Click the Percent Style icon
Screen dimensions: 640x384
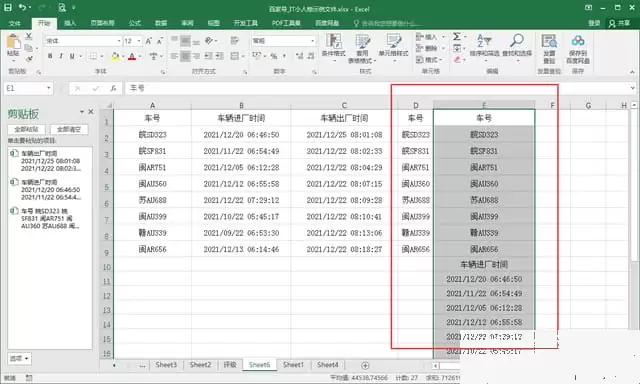(274, 56)
